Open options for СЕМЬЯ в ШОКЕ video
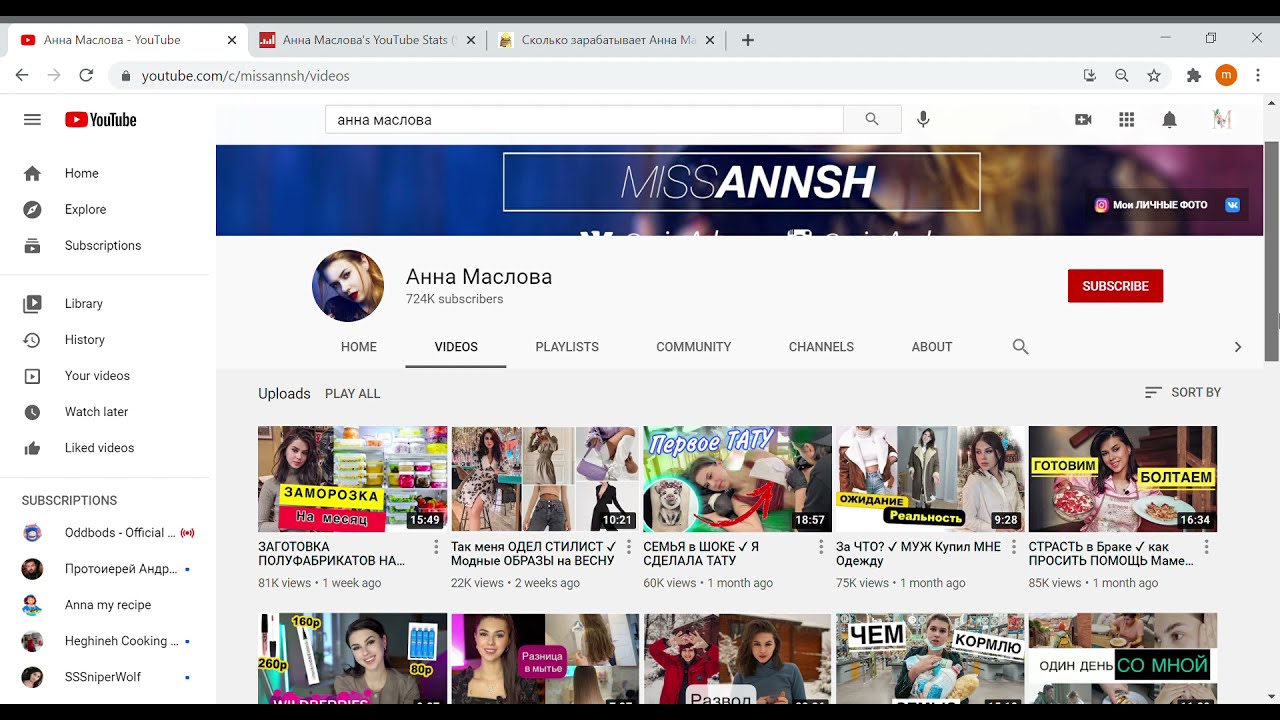Viewport: 1280px width, 720px height. (821, 547)
